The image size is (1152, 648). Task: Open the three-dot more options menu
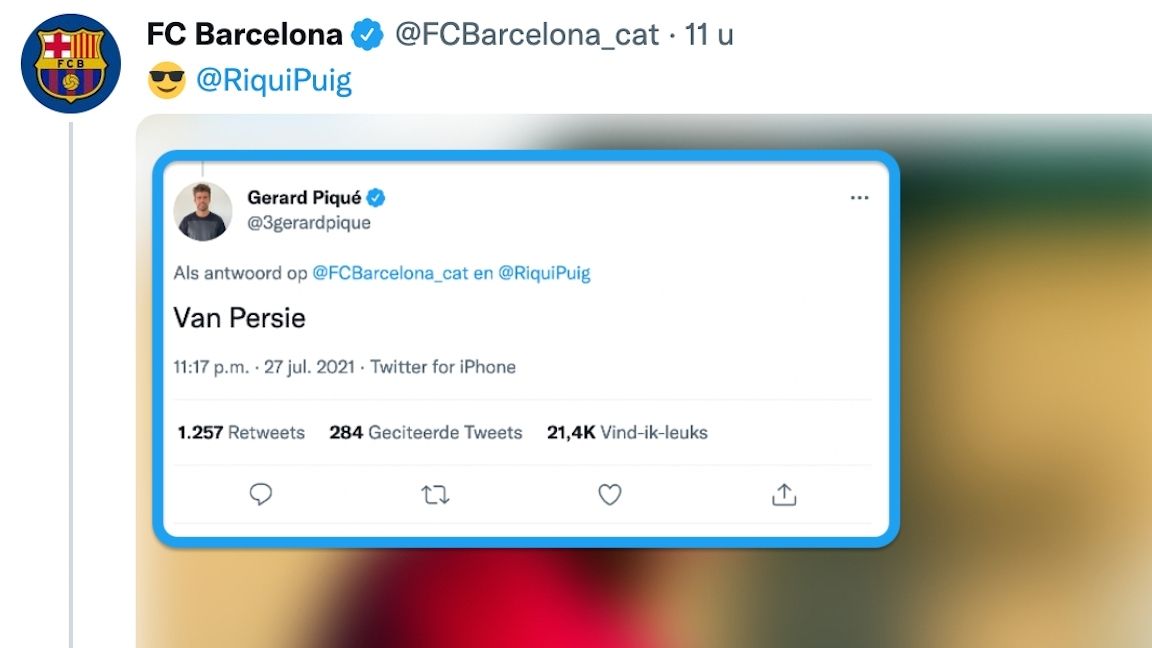click(x=859, y=198)
